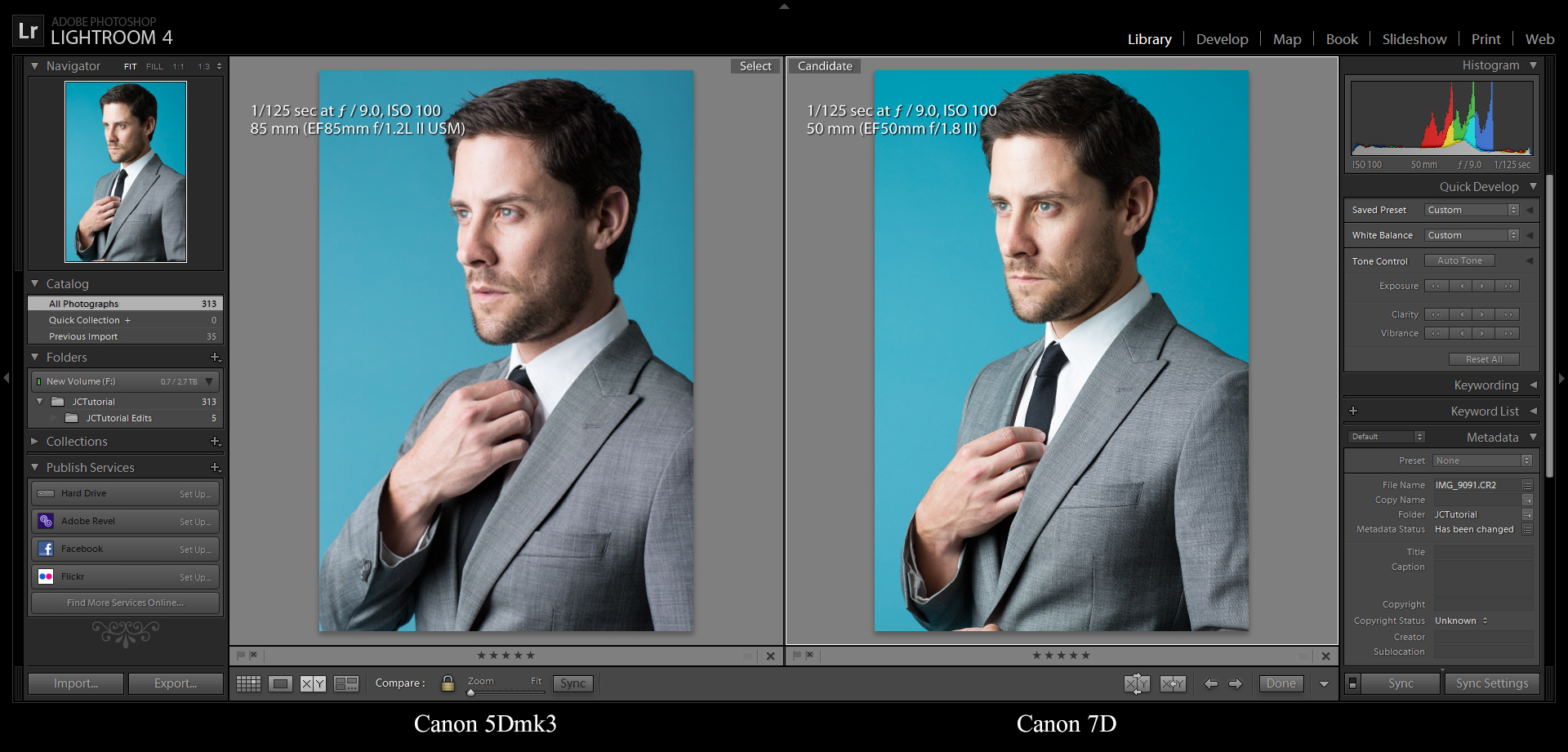Open the Book module
The width and height of the screenshot is (1568, 752).
(x=1342, y=39)
